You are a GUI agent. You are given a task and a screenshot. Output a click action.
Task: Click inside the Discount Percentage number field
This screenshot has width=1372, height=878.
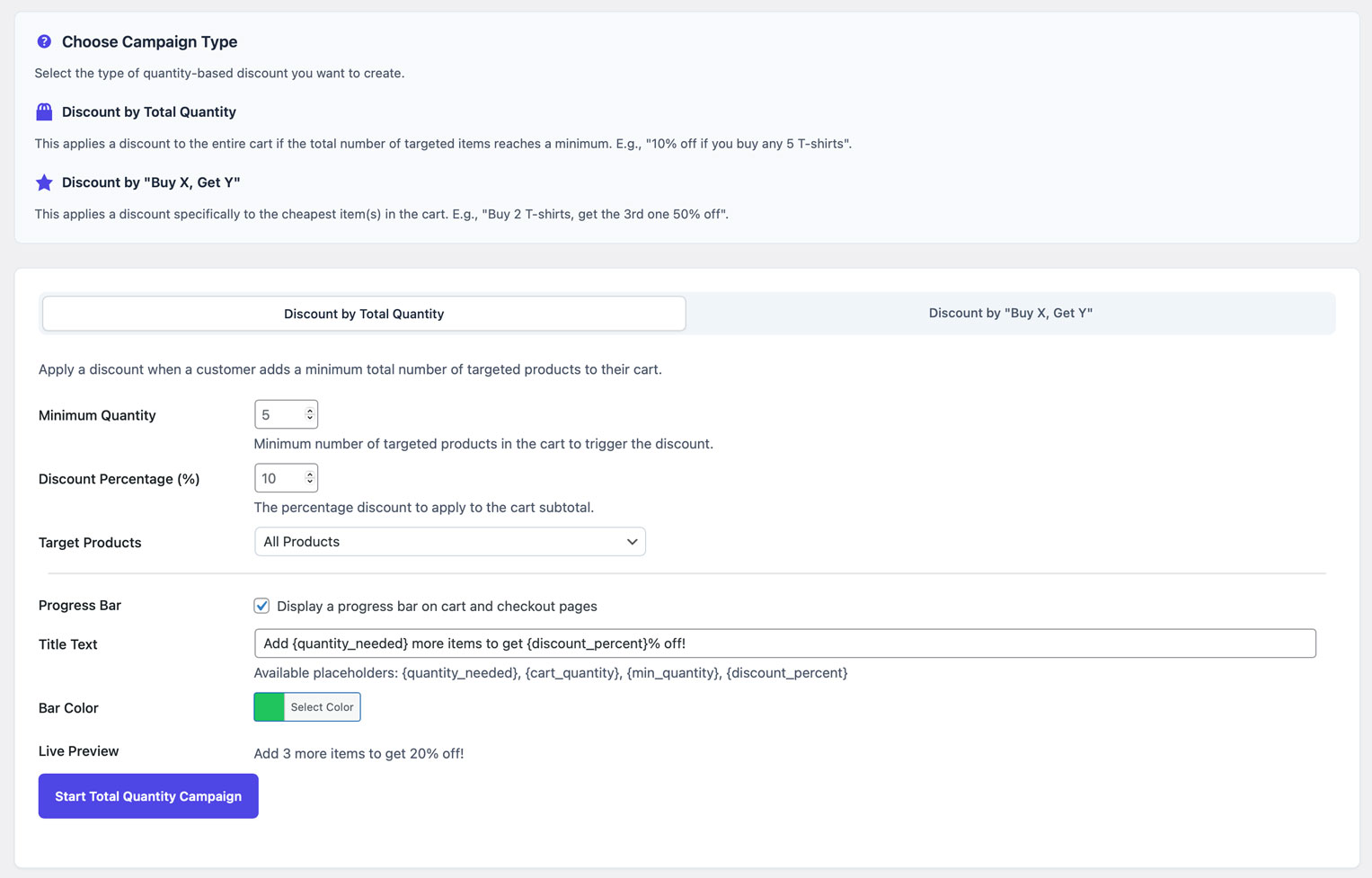[279, 479]
